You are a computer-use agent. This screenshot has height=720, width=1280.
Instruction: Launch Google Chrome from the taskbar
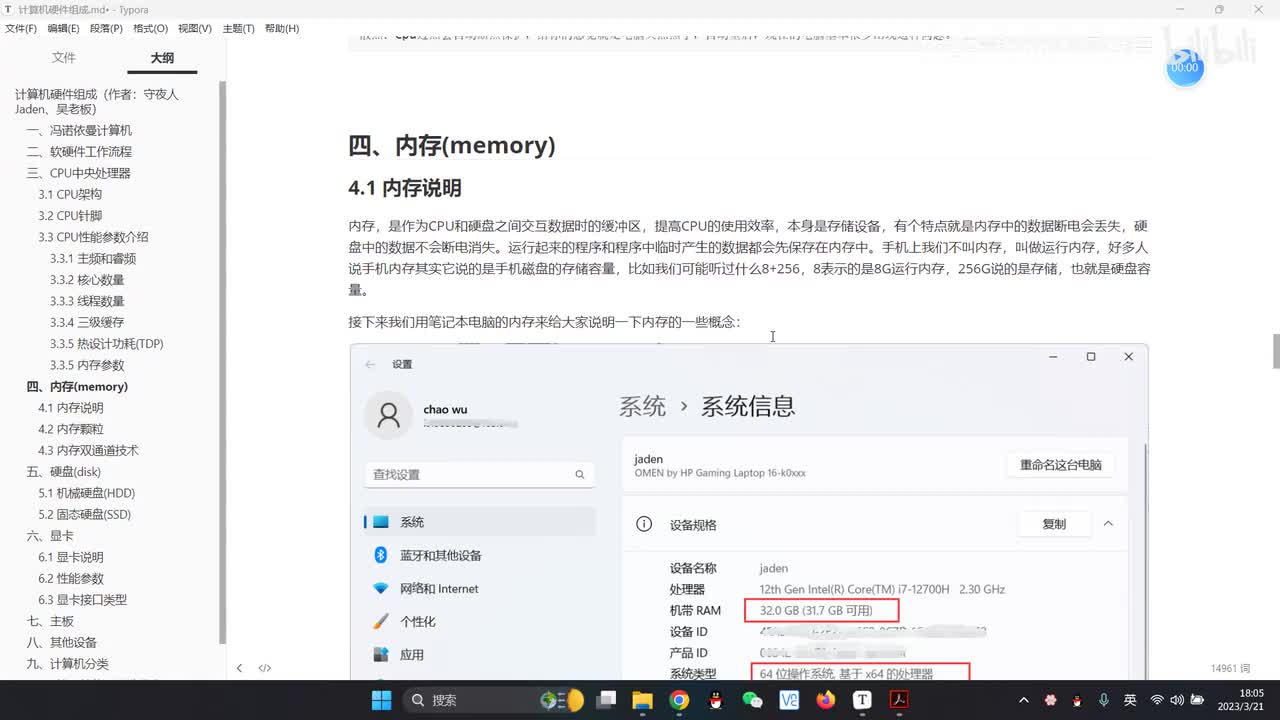pos(679,700)
